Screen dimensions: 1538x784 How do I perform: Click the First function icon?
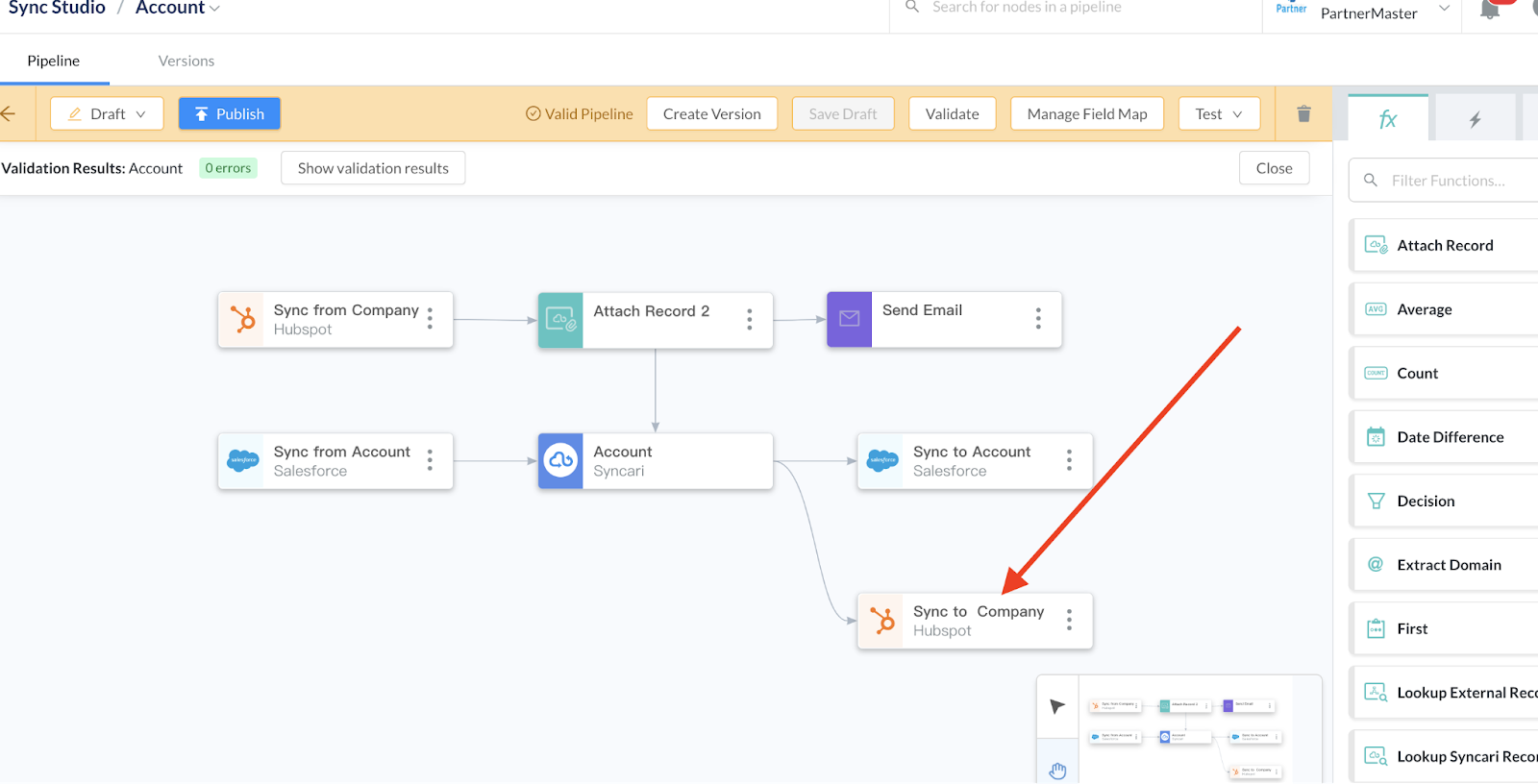pyautogui.click(x=1377, y=628)
